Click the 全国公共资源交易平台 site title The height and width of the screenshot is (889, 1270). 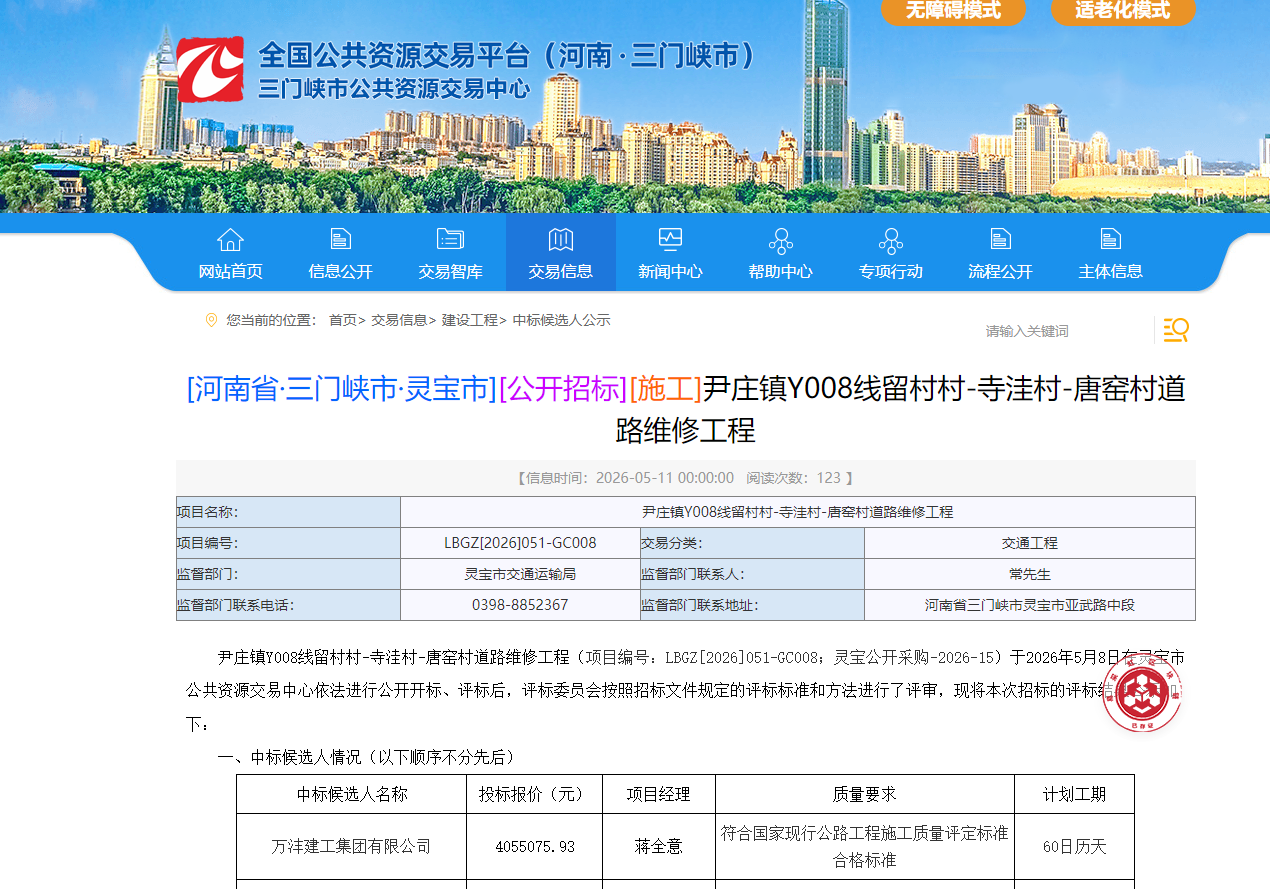(505, 55)
